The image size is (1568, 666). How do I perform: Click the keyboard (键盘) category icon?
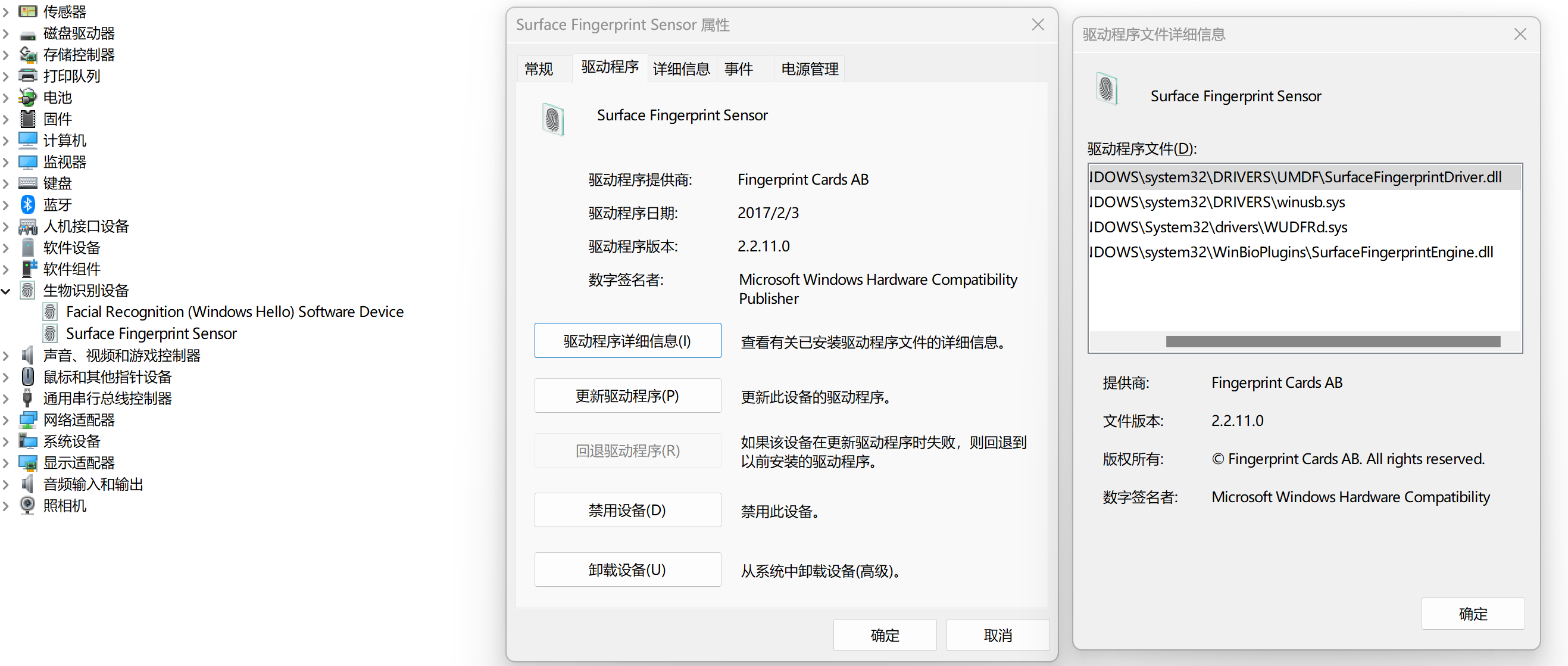[x=27, y=183]
